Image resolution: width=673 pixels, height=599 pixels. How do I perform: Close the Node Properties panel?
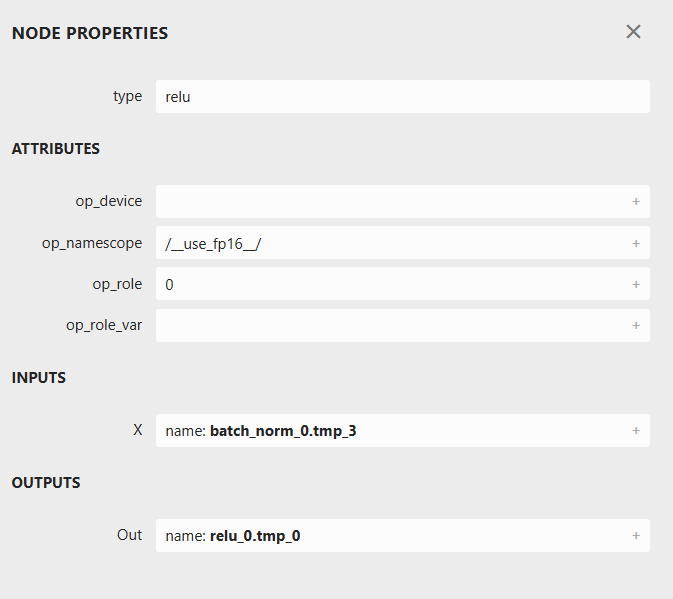click(633, 32)
